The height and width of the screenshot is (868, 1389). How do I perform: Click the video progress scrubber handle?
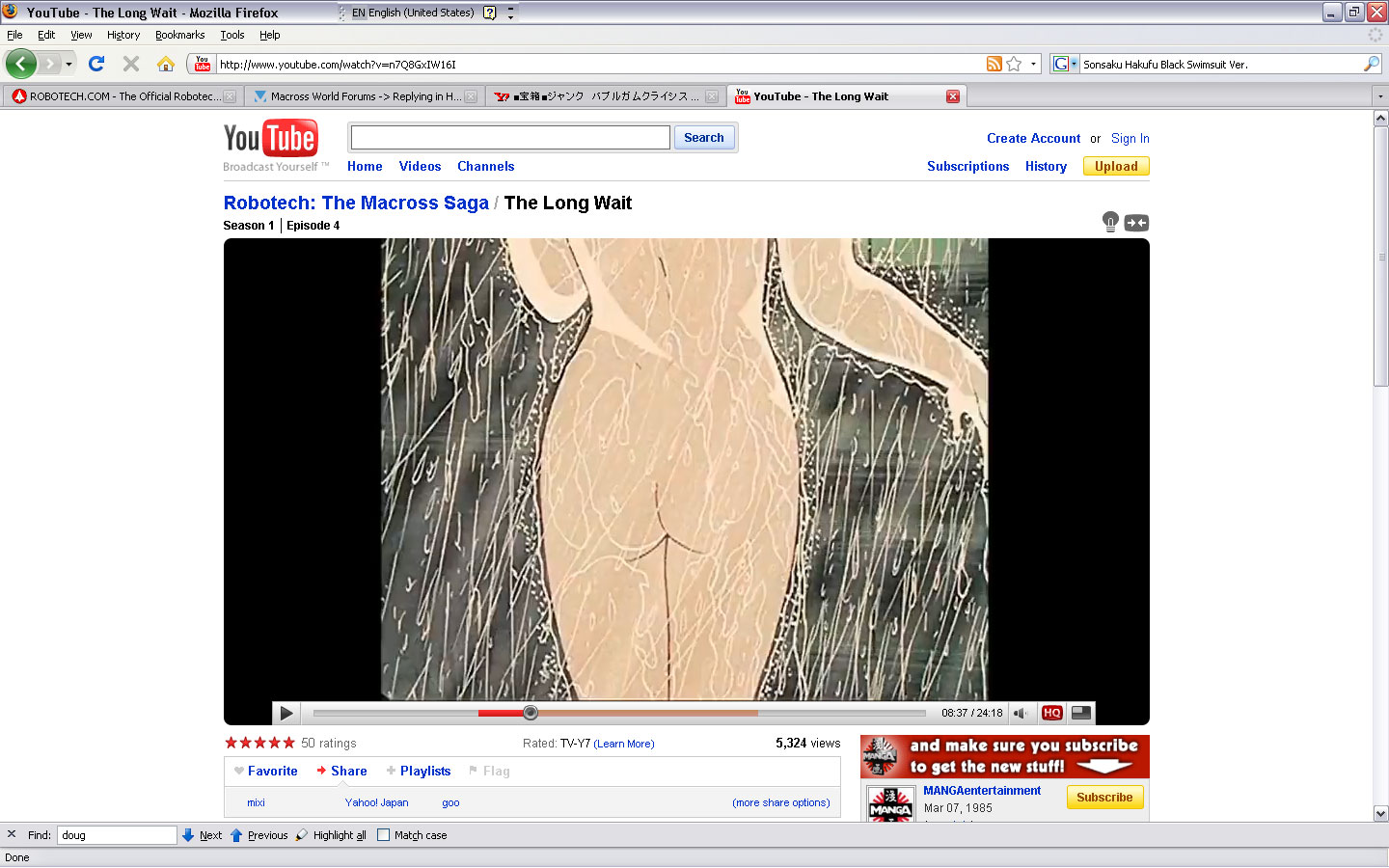coord(531,713)
